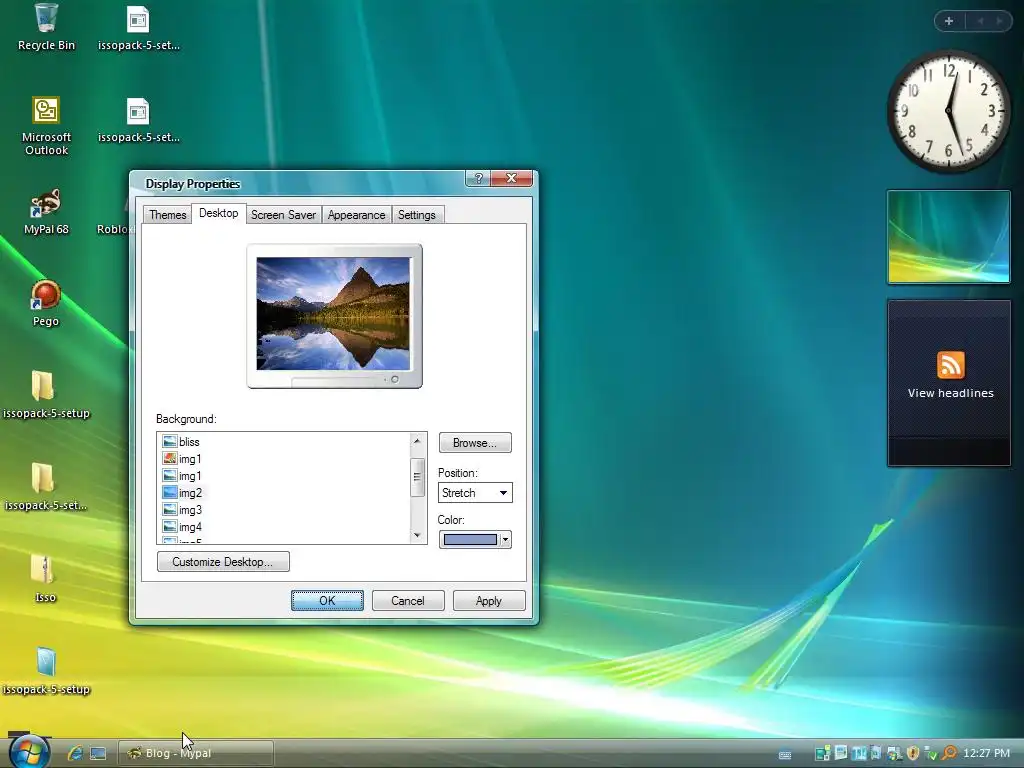Expand the Color picker dropdown arrow

pos(505,539)
